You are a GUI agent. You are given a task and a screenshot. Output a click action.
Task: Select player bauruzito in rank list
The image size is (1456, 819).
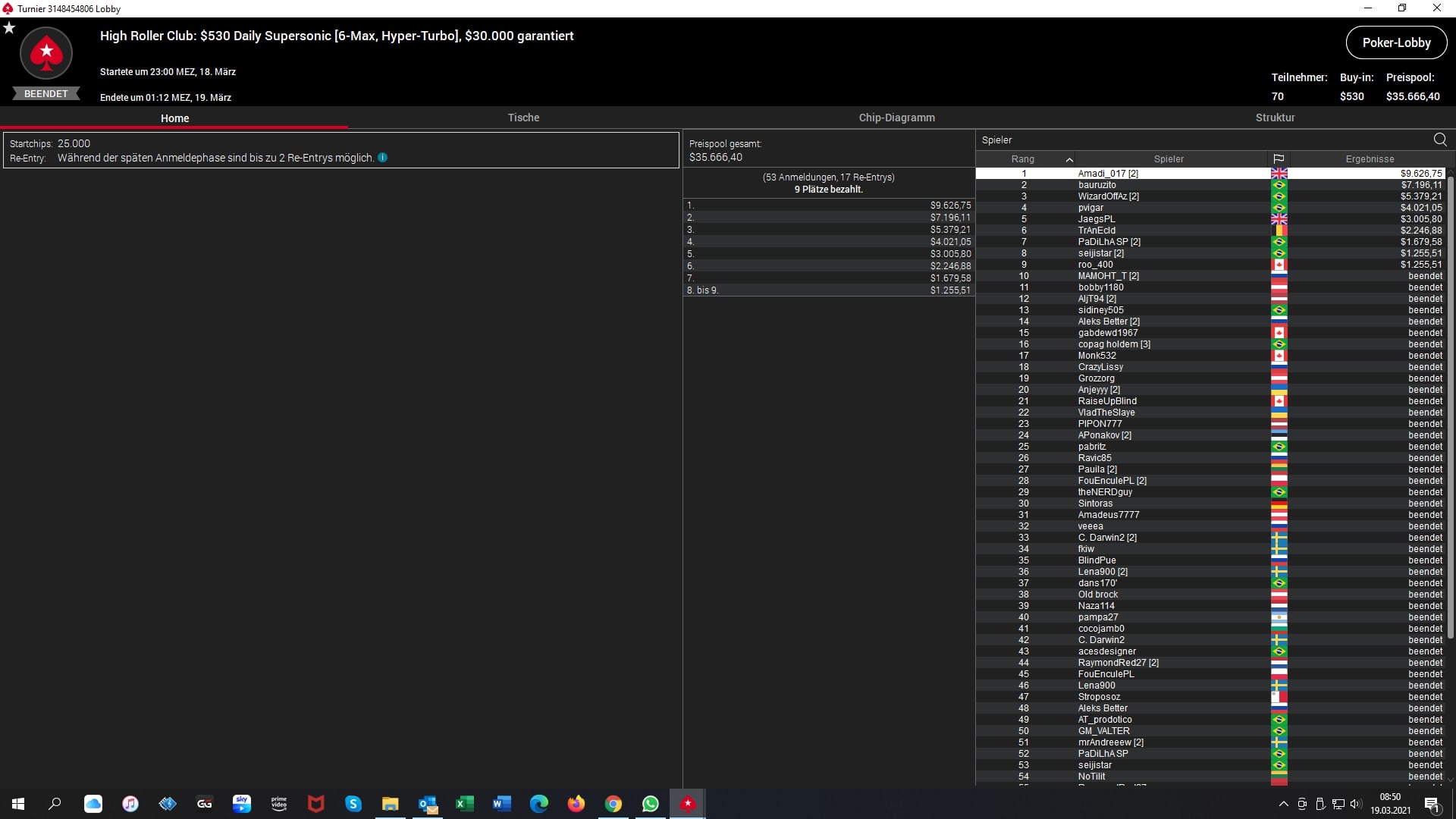point(1097,185)
